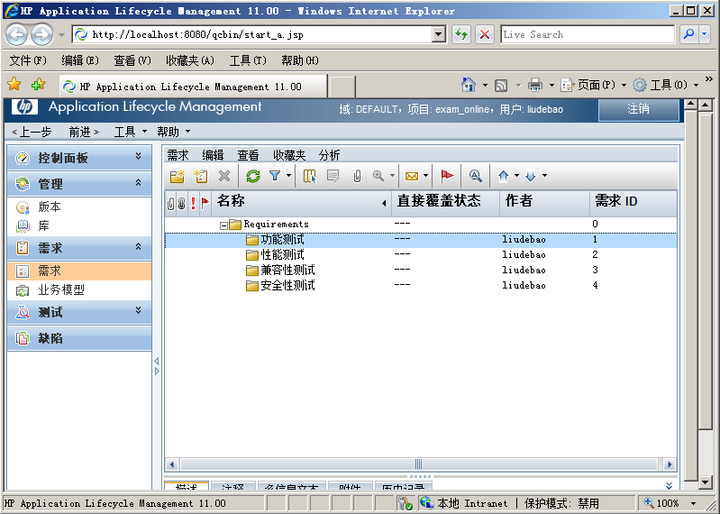Collapse the Requirements root tree node
This screenshot has height=514, width=720.
point(224,225)
